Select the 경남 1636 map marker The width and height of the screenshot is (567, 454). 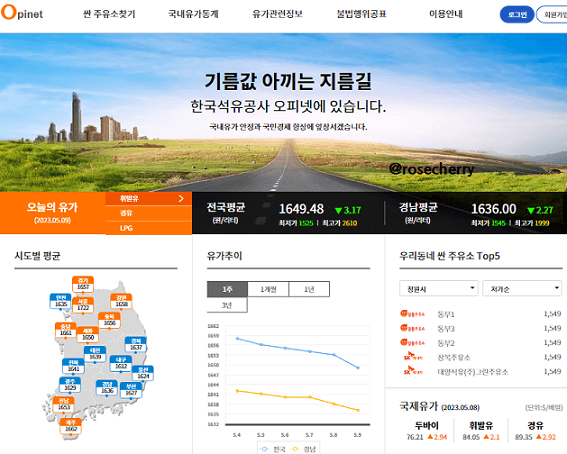(107, 387)
